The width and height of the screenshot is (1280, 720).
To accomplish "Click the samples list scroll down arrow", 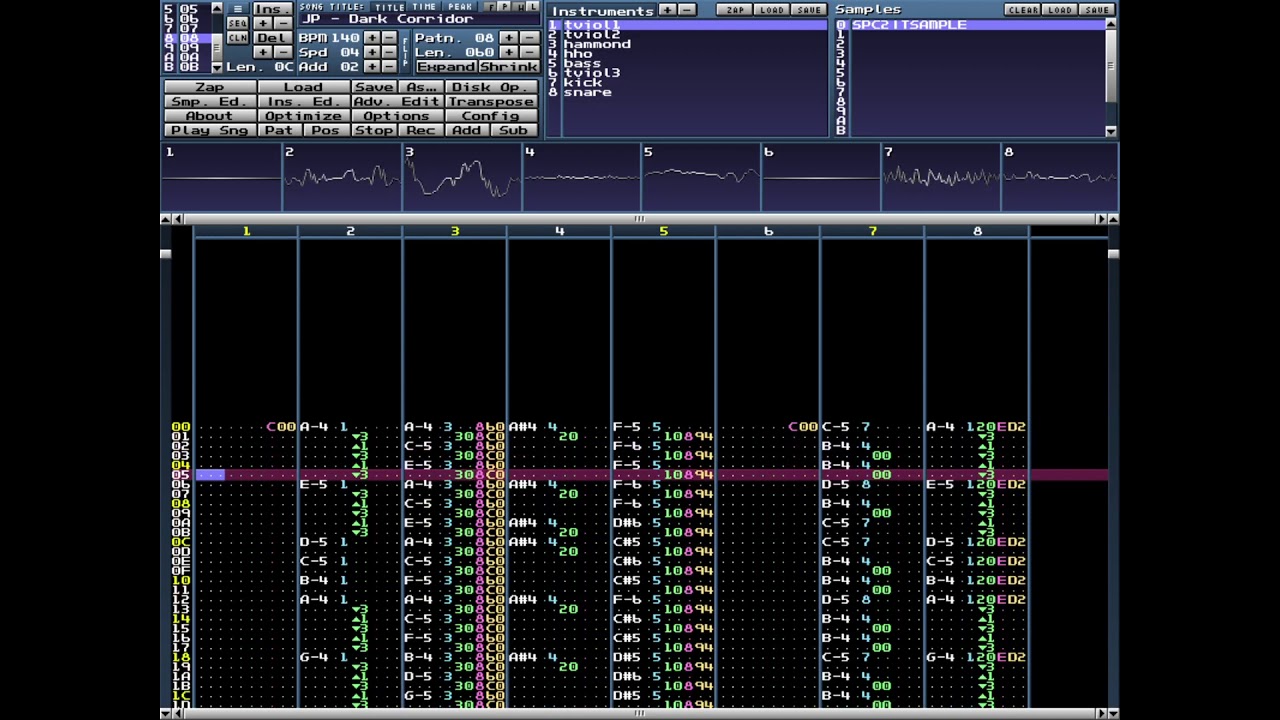I will click(1111, 131).
